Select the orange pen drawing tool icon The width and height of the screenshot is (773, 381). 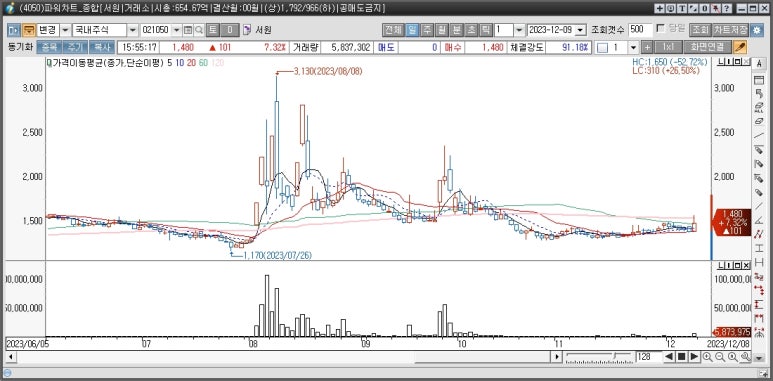tap(740, 47)
